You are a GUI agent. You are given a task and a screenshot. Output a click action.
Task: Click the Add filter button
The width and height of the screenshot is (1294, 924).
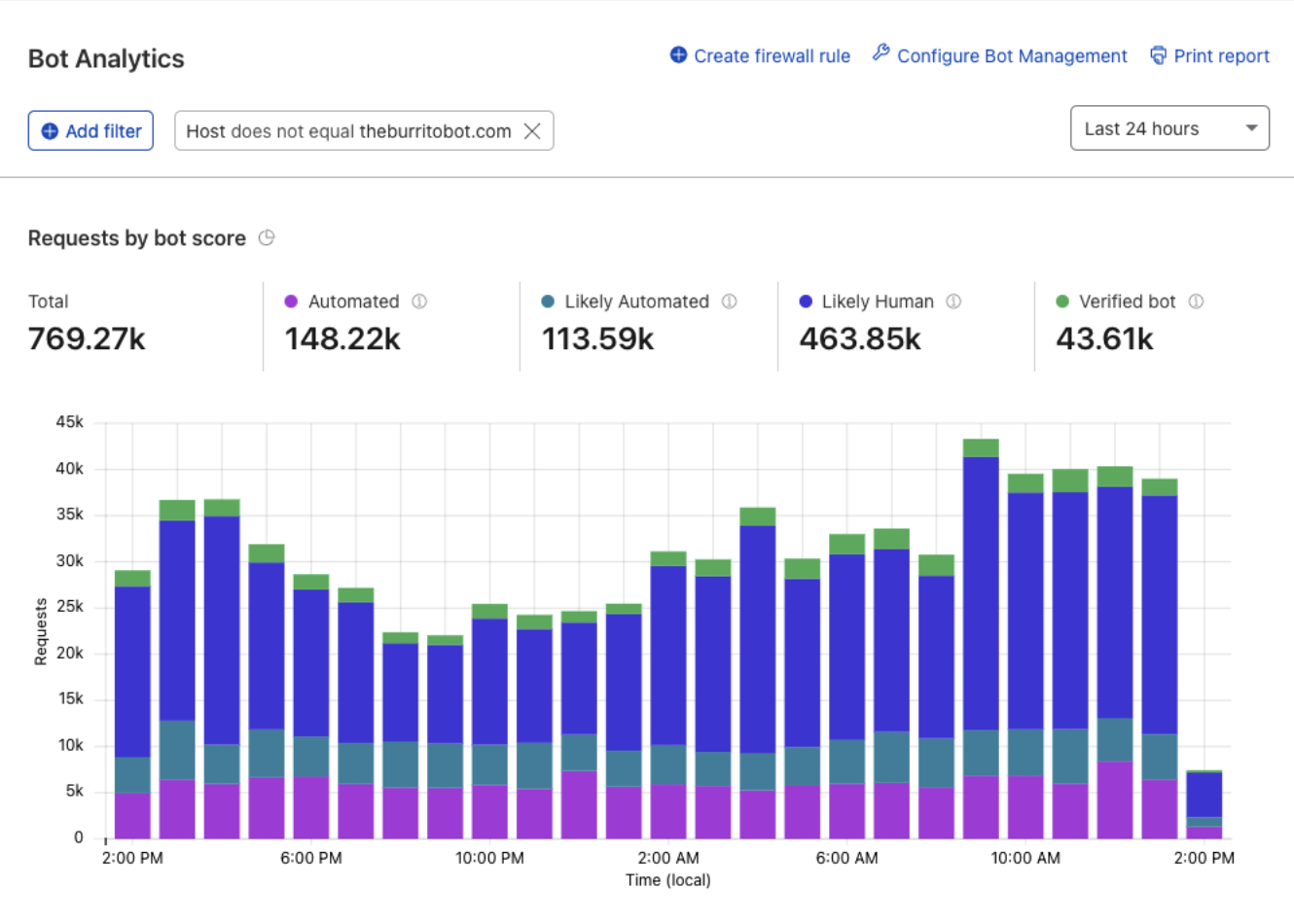pos(90,131)
